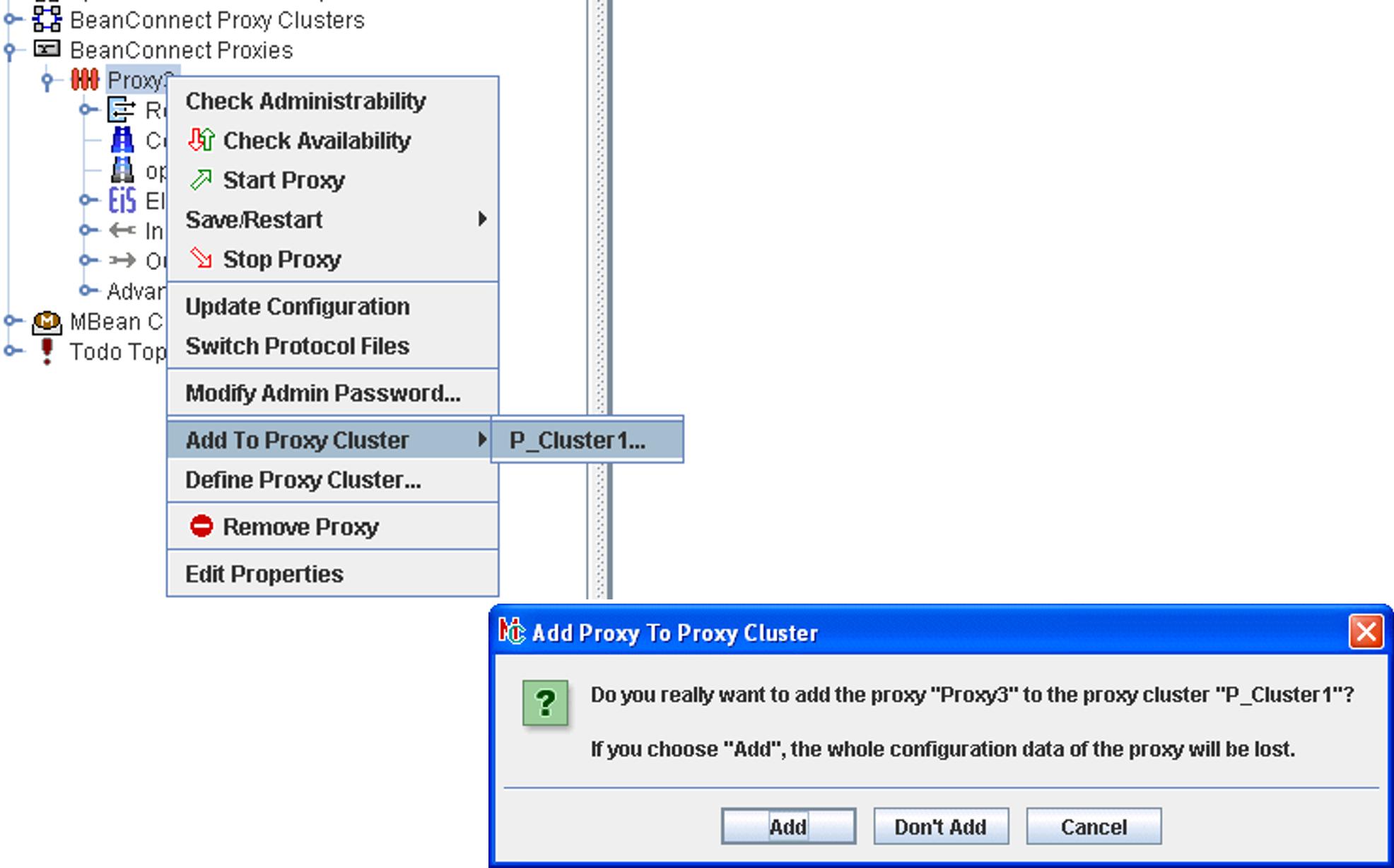Screen dimensions: 1394x868
Task: Select Check Availability from context menu
Action: (316, 141)
